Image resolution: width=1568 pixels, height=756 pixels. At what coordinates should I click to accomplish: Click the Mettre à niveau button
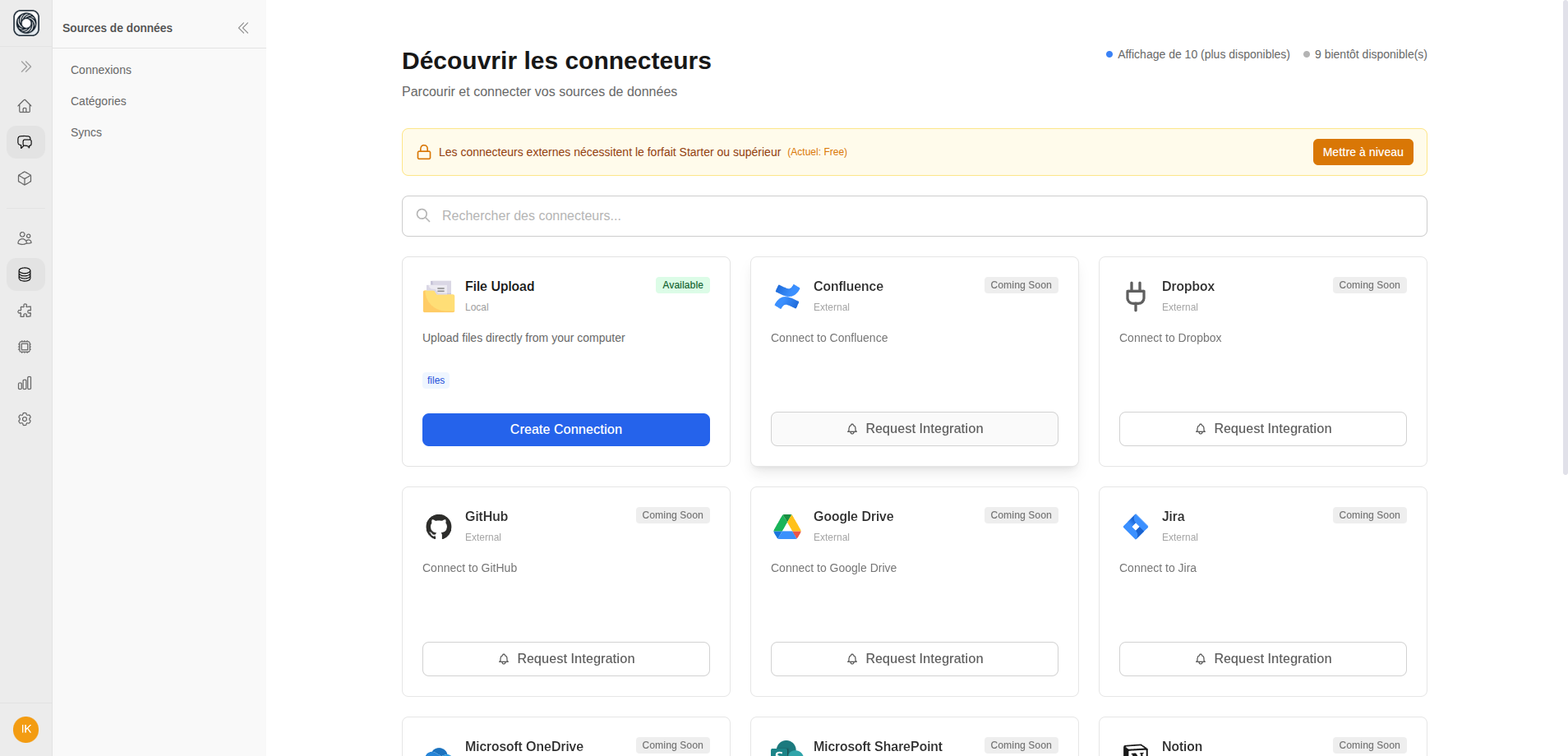[x=1363, y=152]
